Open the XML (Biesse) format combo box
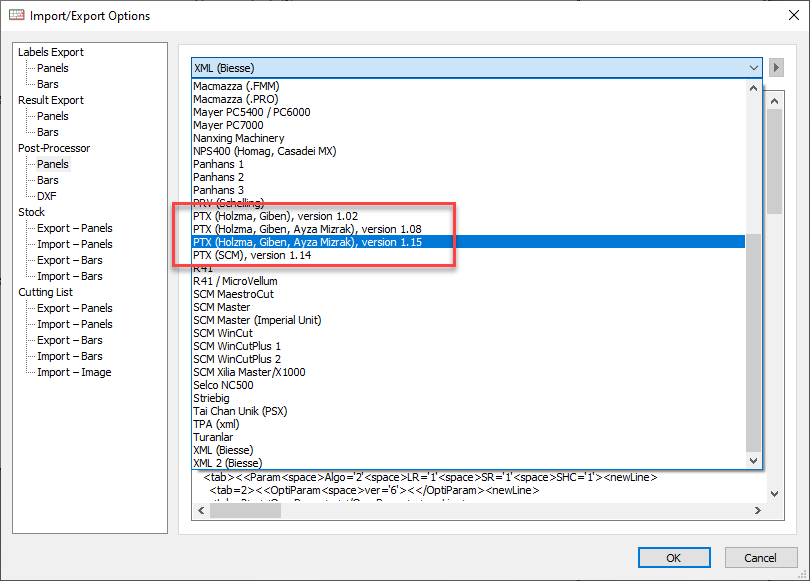The height and width of the screenshot is (581, 810). (476, 68)
